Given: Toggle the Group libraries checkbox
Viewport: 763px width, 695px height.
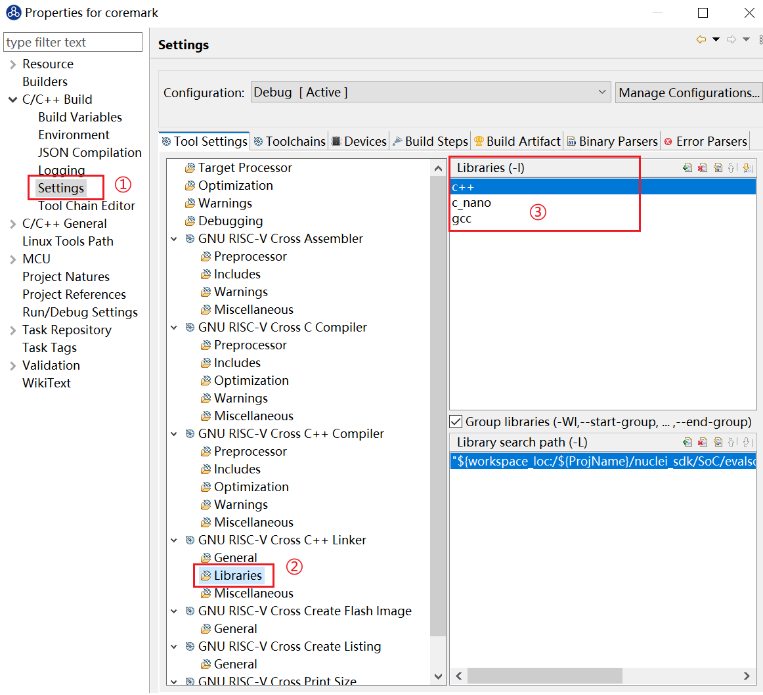Looking at the screenshot, I should (456, 422).
